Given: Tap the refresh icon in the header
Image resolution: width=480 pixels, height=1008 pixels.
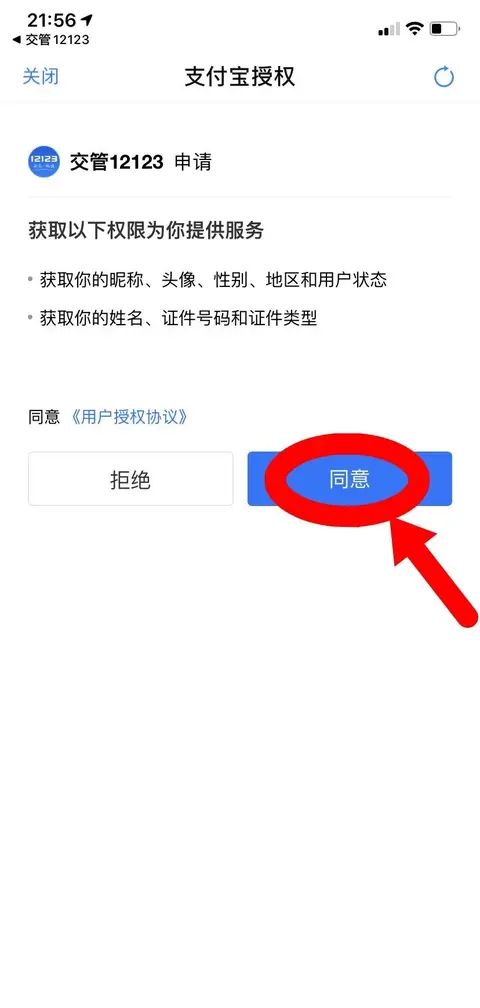Looking at the screenshot, I should (x=444, y=77).
